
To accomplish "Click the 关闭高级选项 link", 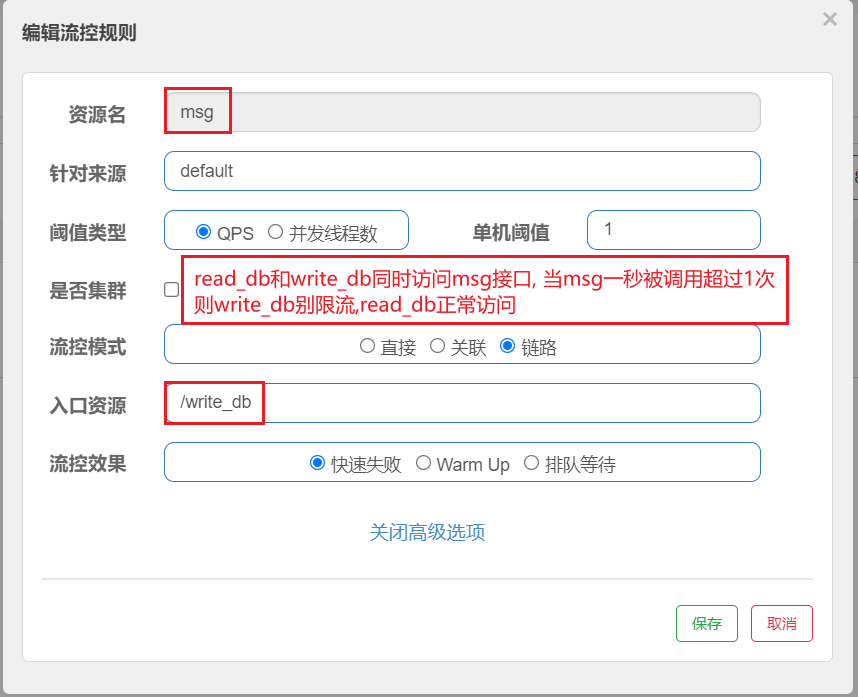I will point(427,532).
